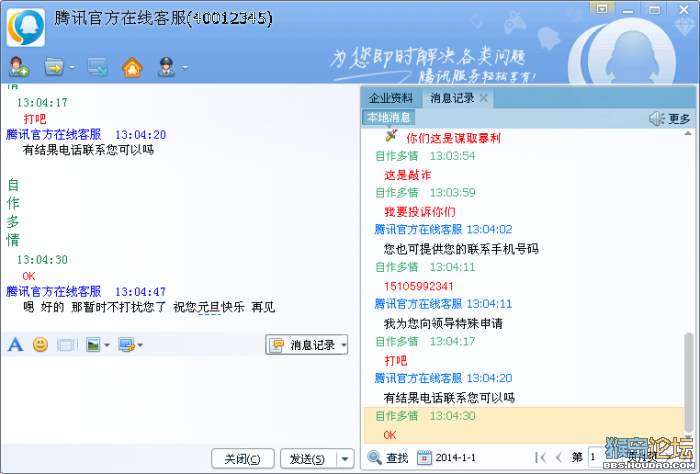700x474 pixels.
Task: Click the chat message 有结果电话联系您可以吗 in left pane
Action: click(88, 150)
